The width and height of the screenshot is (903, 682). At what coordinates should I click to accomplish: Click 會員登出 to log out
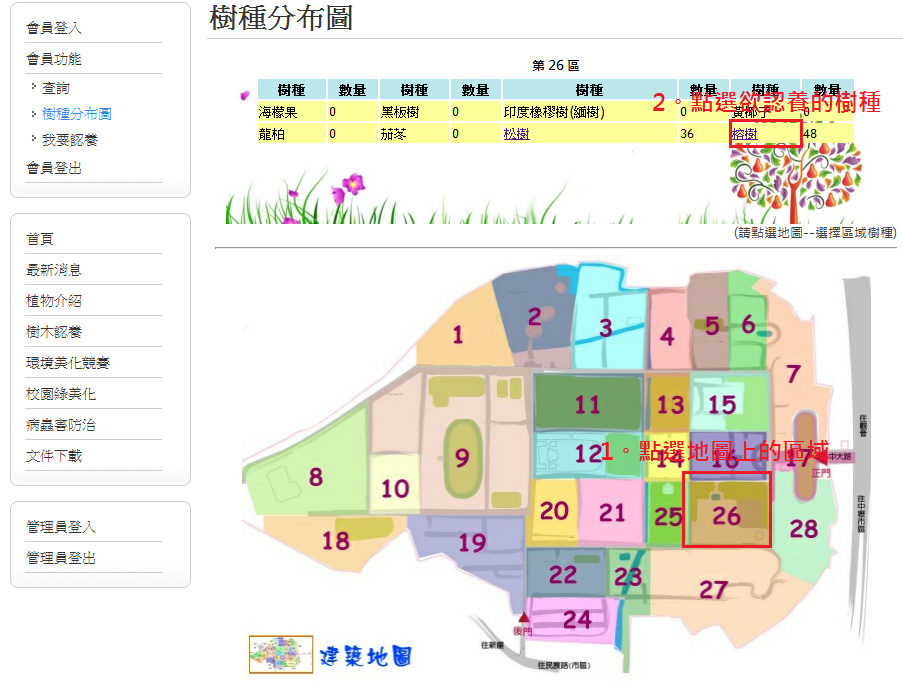coord(54,168)
